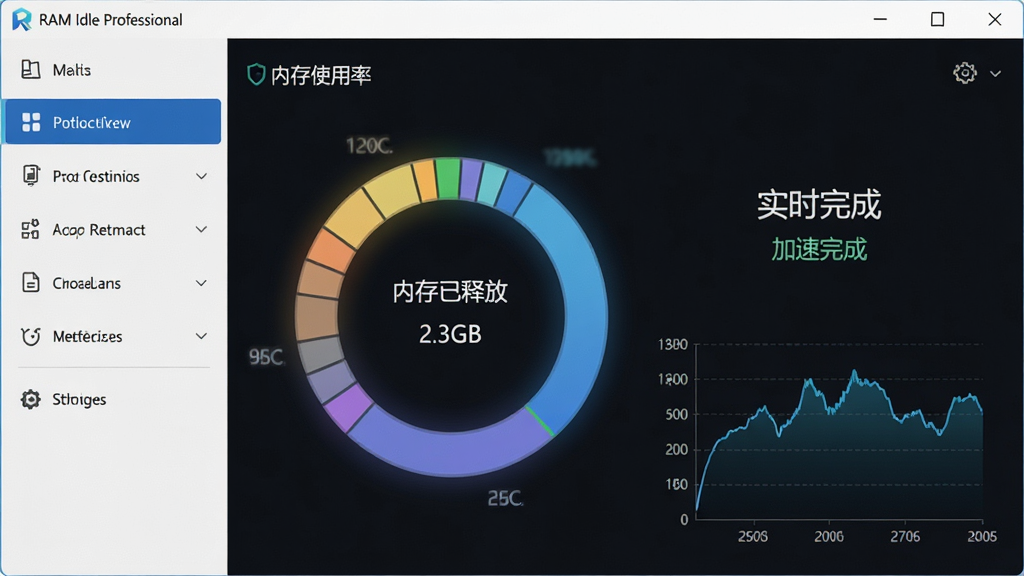Click the Prot Cestinios document icon
This screenshot has width=1024, height=576.
pyautogui.click(x=31, y=176)
